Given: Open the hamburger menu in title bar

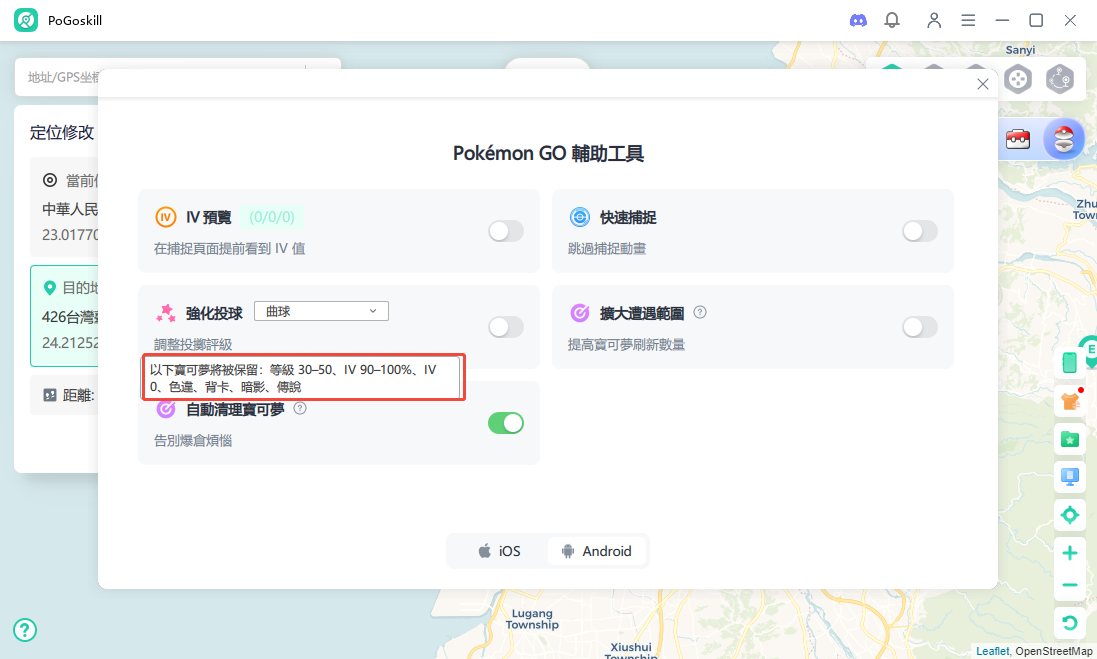Looking at the screenshot, I should point(968,20).
